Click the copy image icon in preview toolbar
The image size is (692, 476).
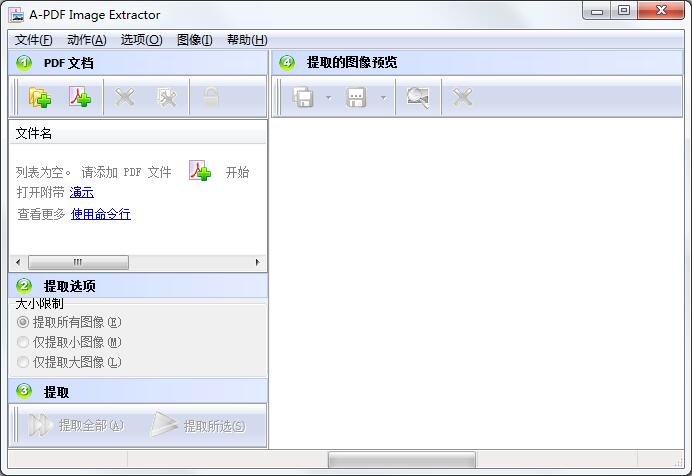[303, 97]
